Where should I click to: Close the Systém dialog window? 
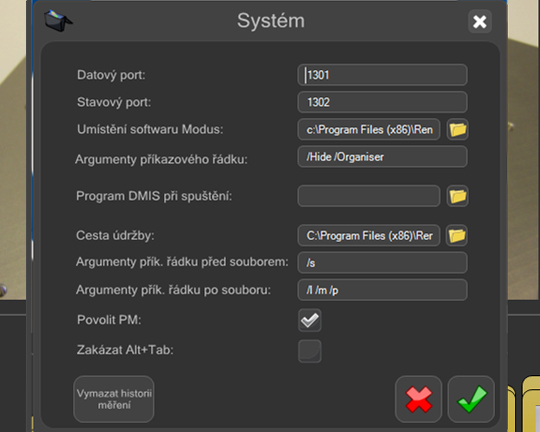pos(480,21)
